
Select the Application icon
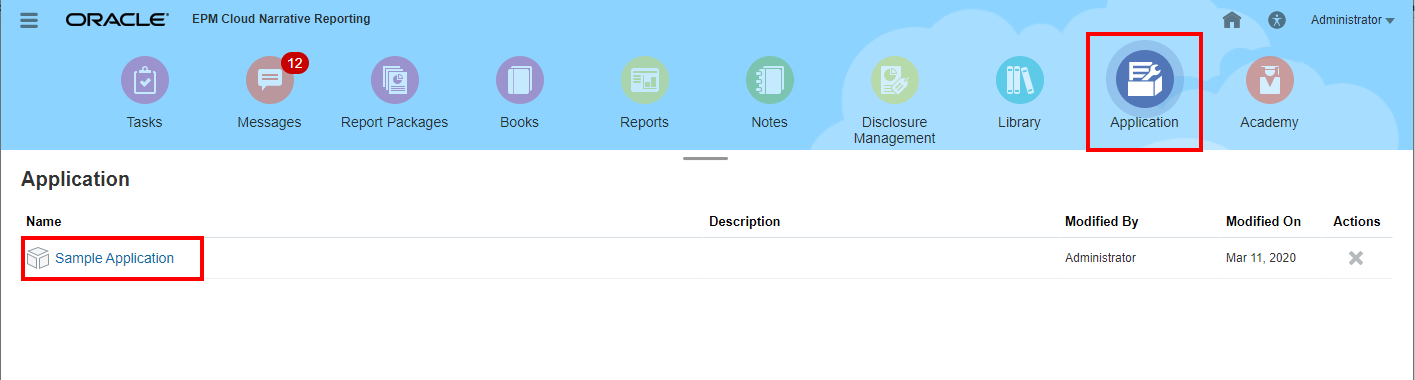(1144, 80)
